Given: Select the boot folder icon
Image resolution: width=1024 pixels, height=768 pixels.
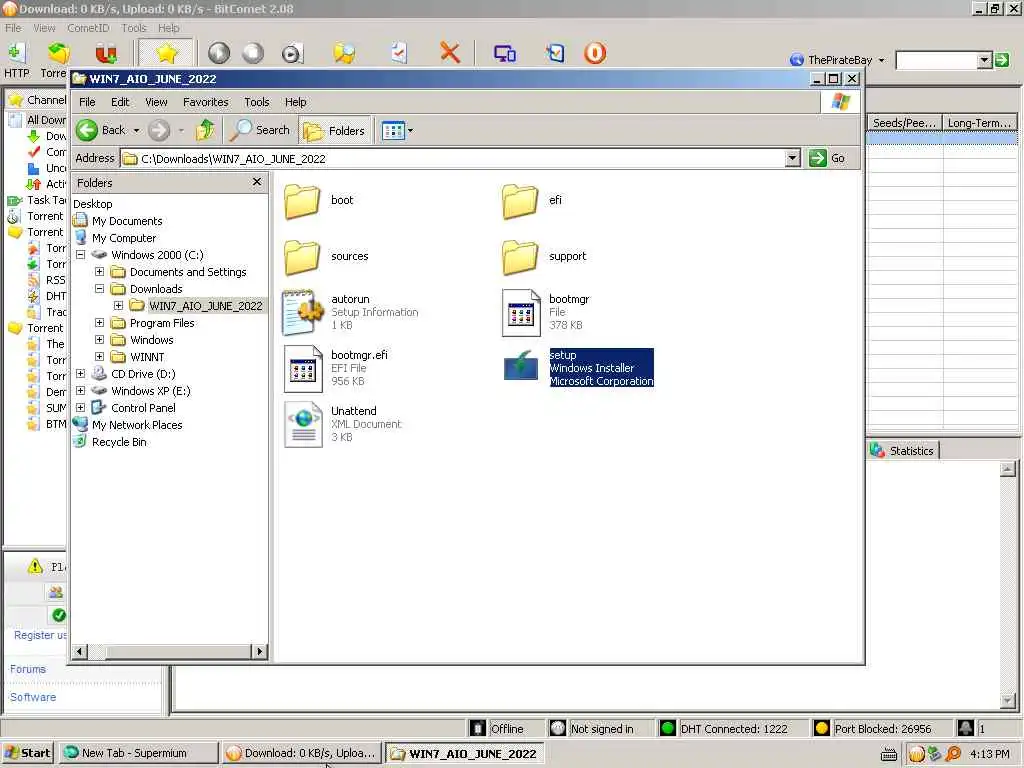Looking at the screenshot, I should pyautogui.click(x=302, y=201).
